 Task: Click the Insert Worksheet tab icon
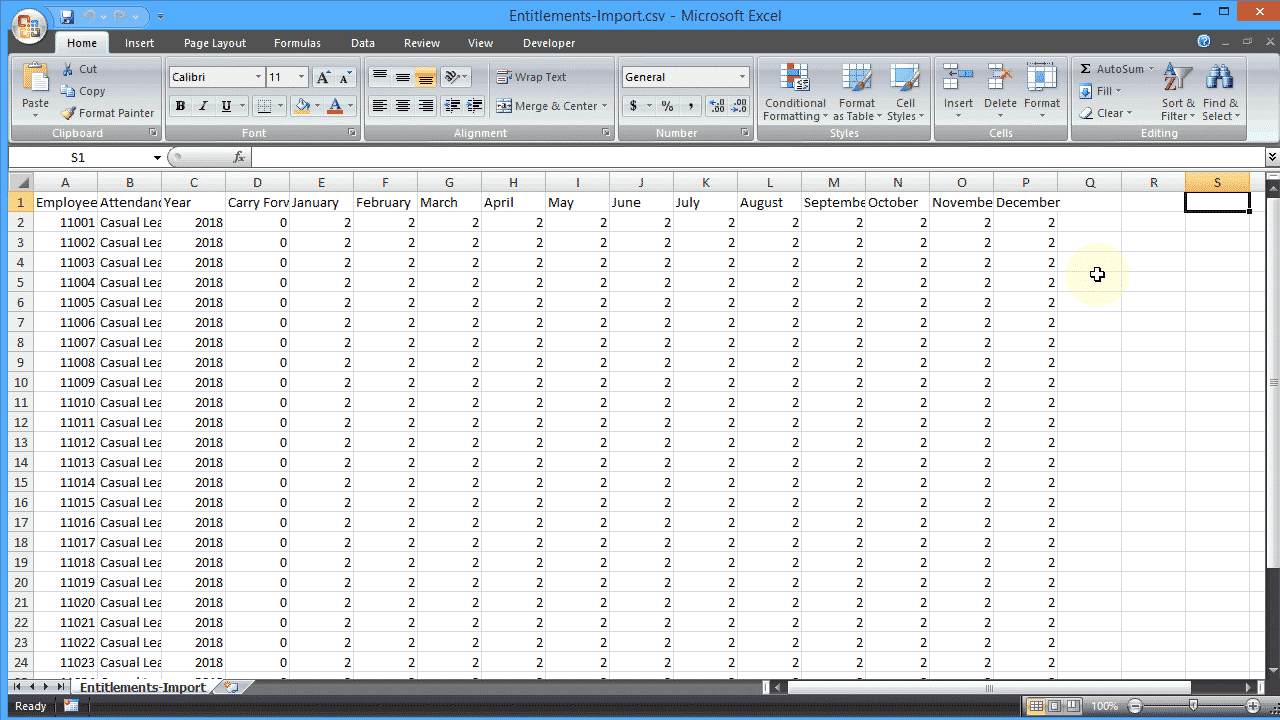[x=232, y=687]
